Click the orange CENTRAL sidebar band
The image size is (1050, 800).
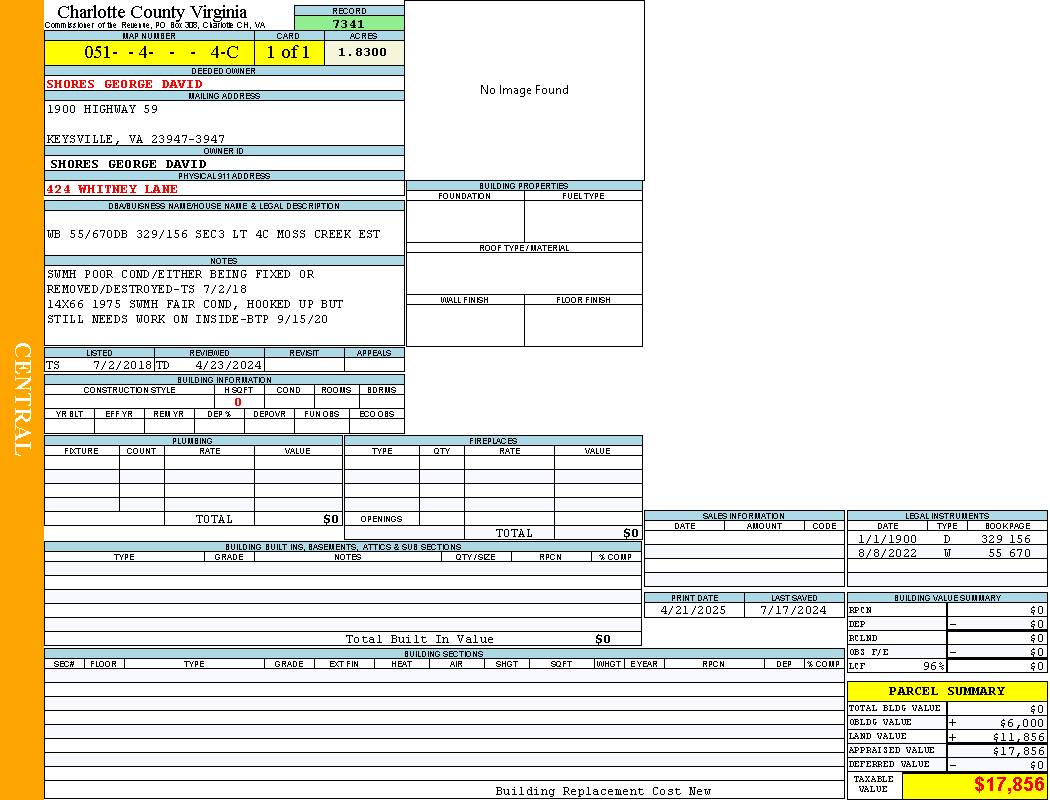point(22,400)
